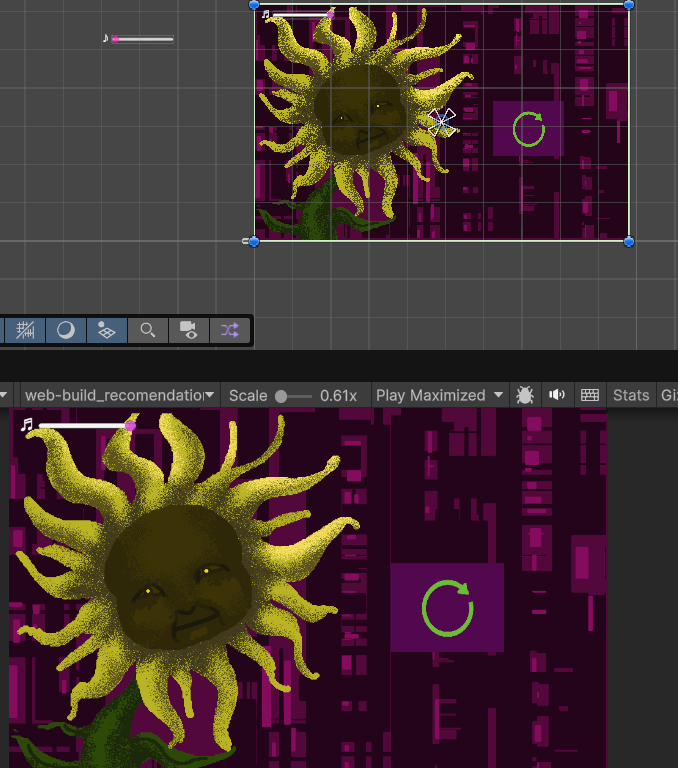Viewport: 678px width, 768px height.
Task: Toggle the Game view speaker audio icon
Action: pos(557,395)
